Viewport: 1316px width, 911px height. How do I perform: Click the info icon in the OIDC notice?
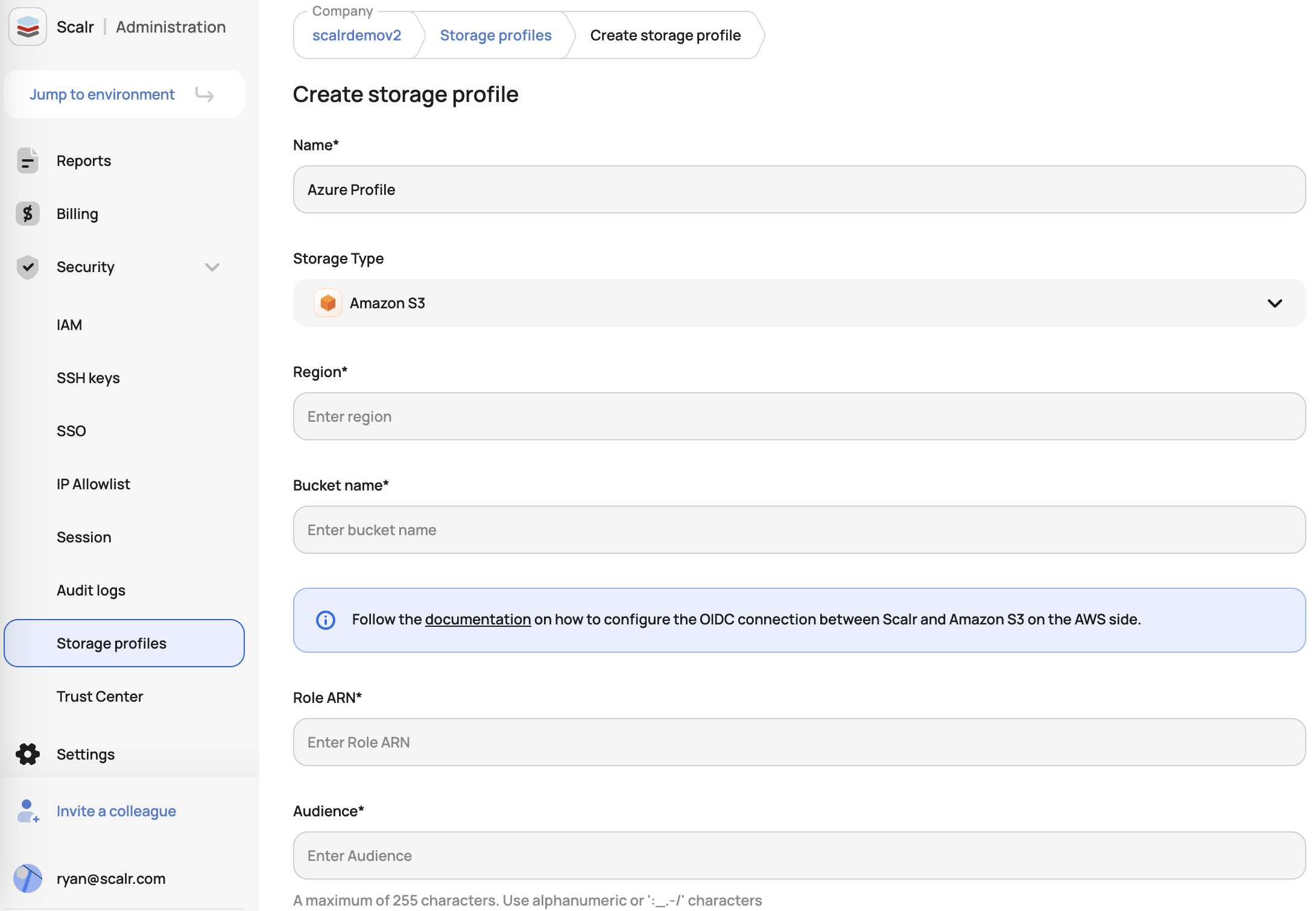pyautogui.click(x=326, y=620)
